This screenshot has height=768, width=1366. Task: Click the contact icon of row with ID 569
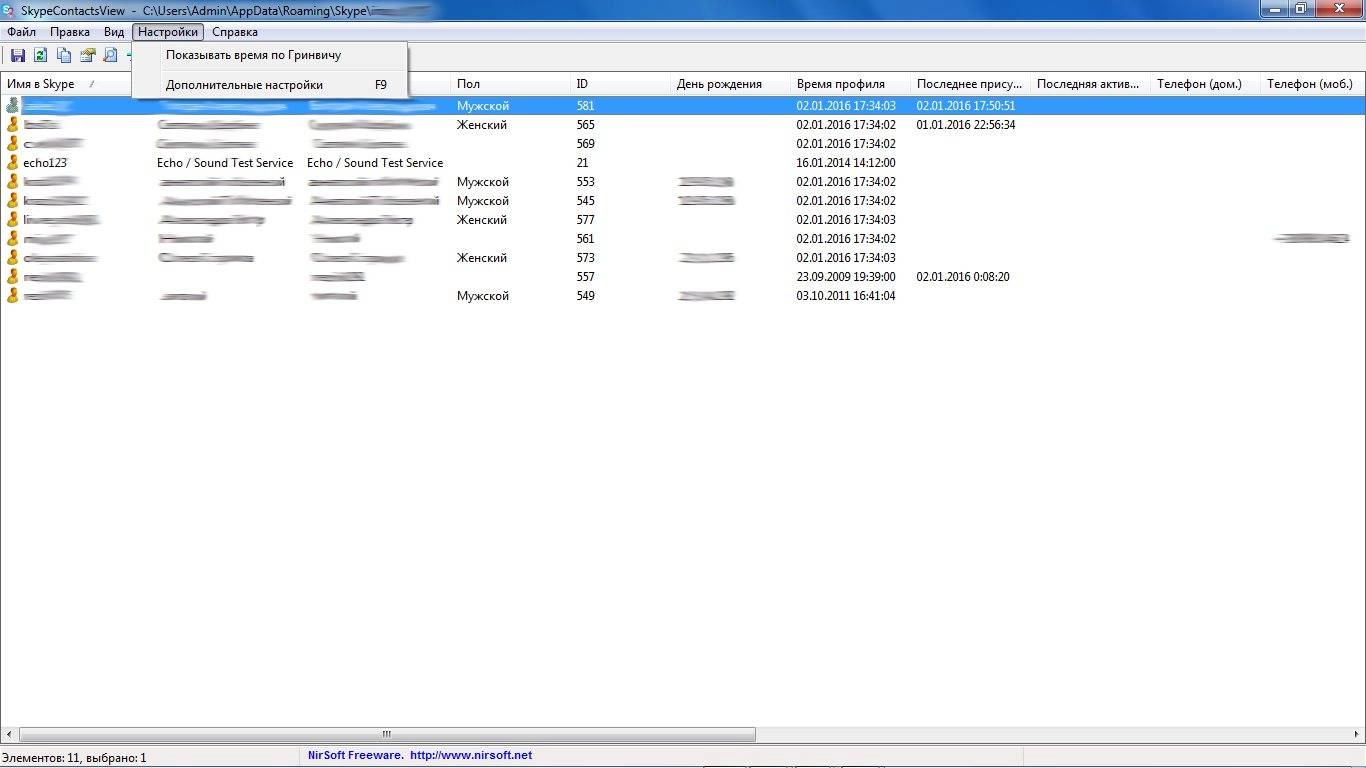pos(12,143)
